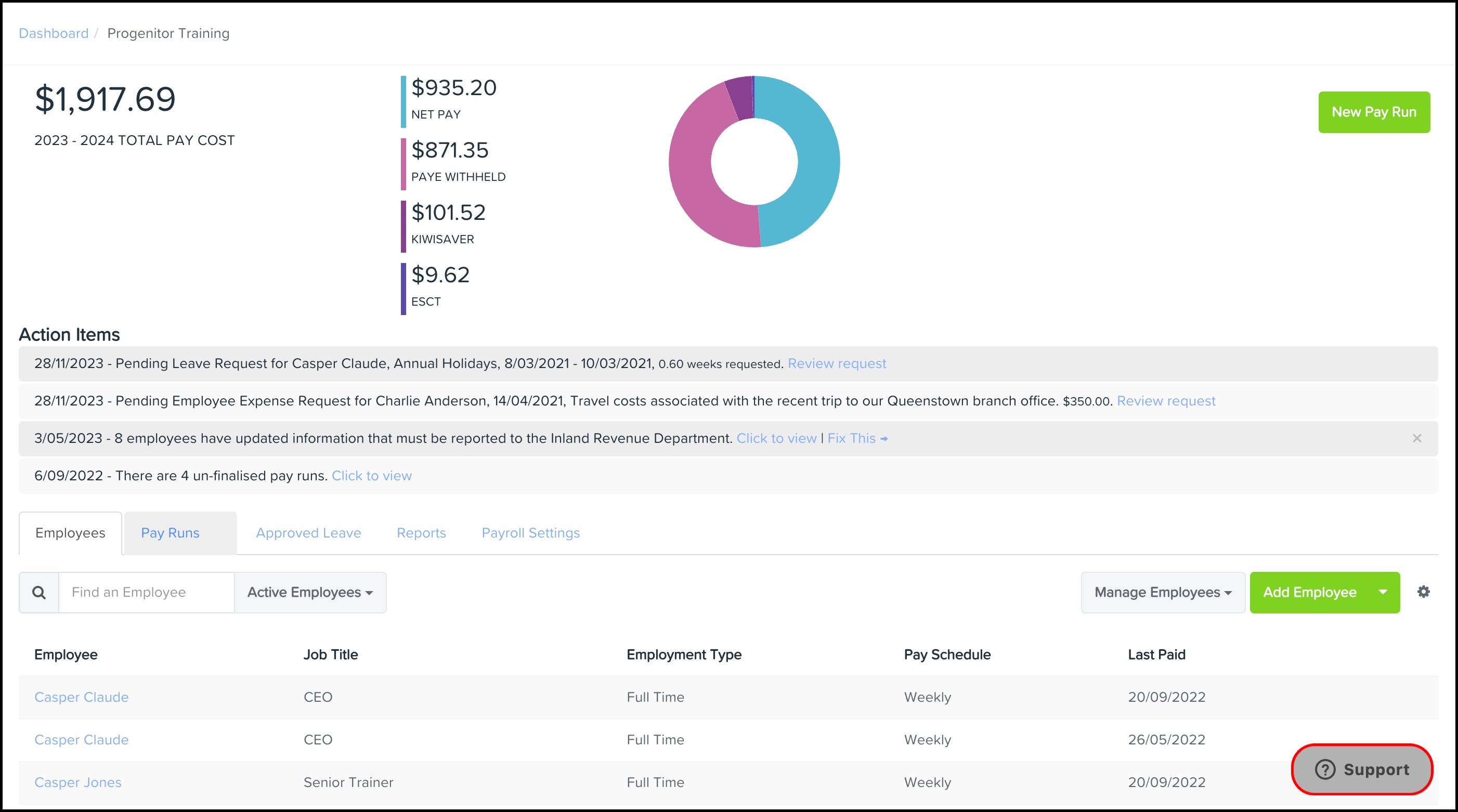Click the Add Employee button
Image resolution: width=1458 pixels, height=812 pixels.
tap(1310, 593)
